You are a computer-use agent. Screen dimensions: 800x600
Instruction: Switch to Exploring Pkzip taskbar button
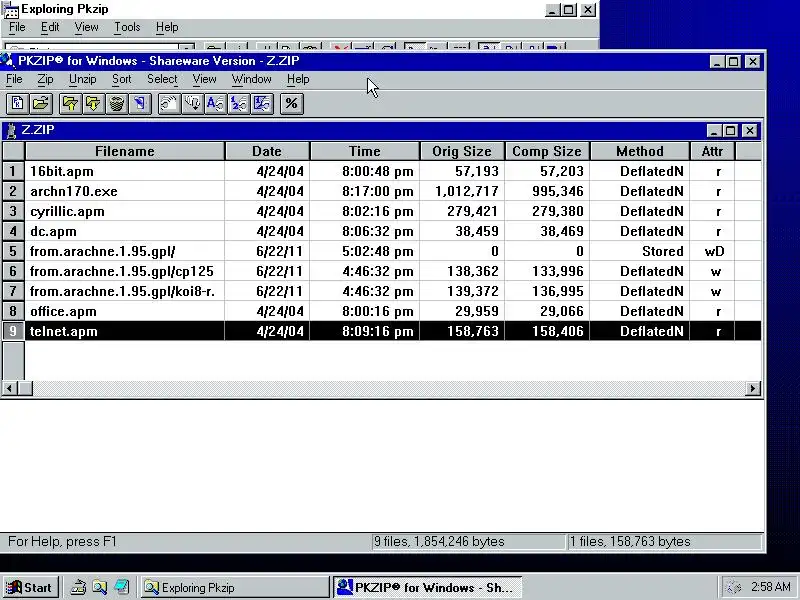point(235,587)
